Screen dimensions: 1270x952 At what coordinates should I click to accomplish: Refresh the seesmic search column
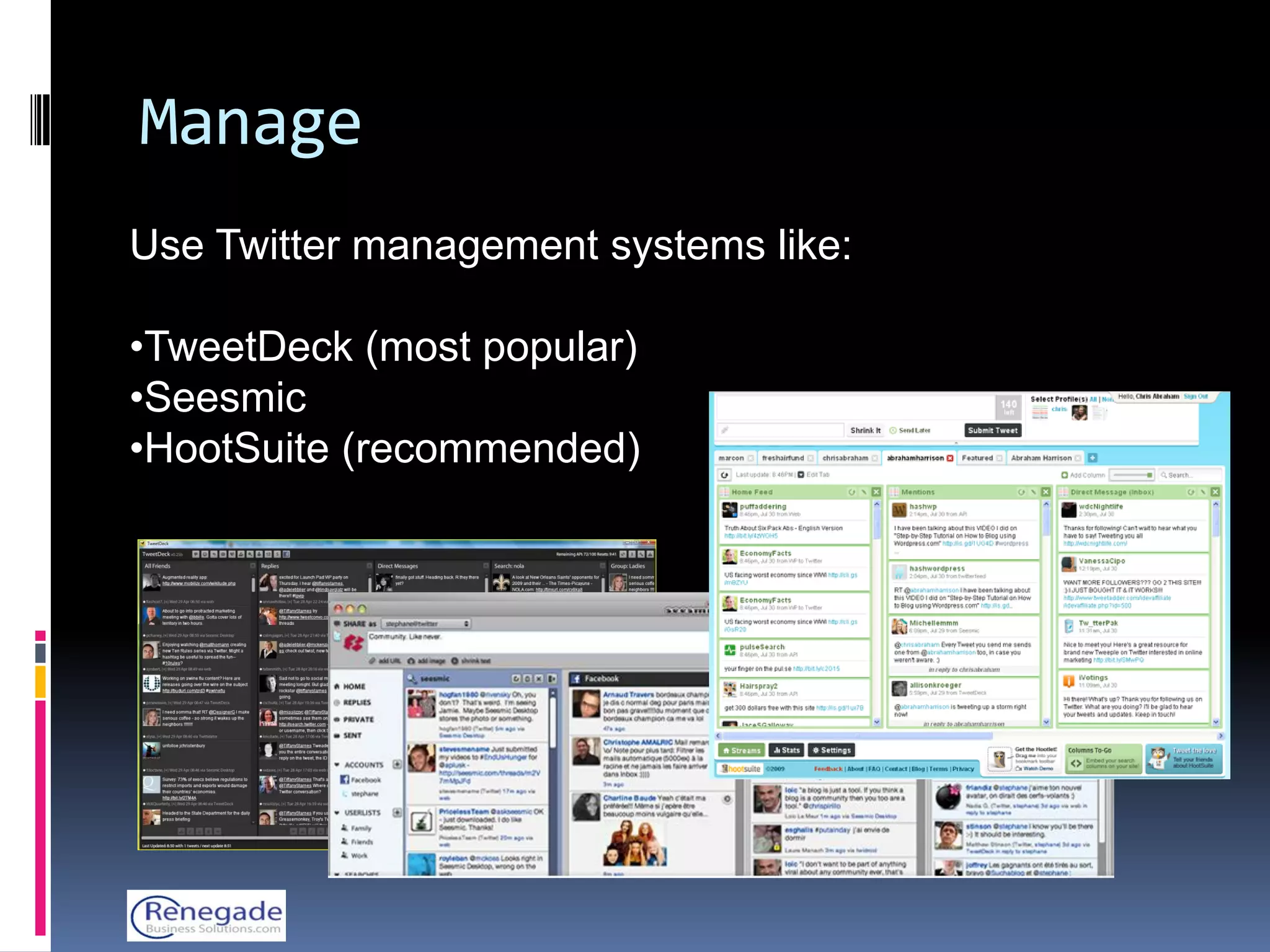[x=516, y=679]
